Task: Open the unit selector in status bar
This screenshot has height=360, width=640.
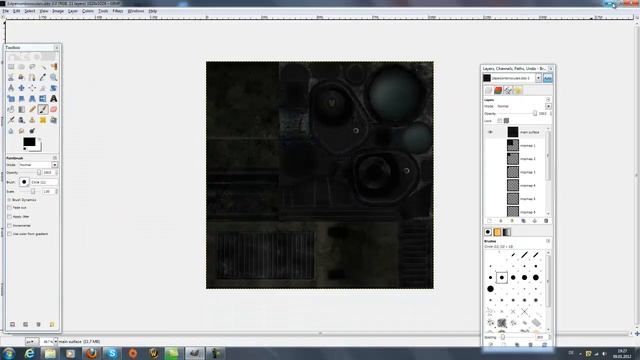Action: point(31,341)
